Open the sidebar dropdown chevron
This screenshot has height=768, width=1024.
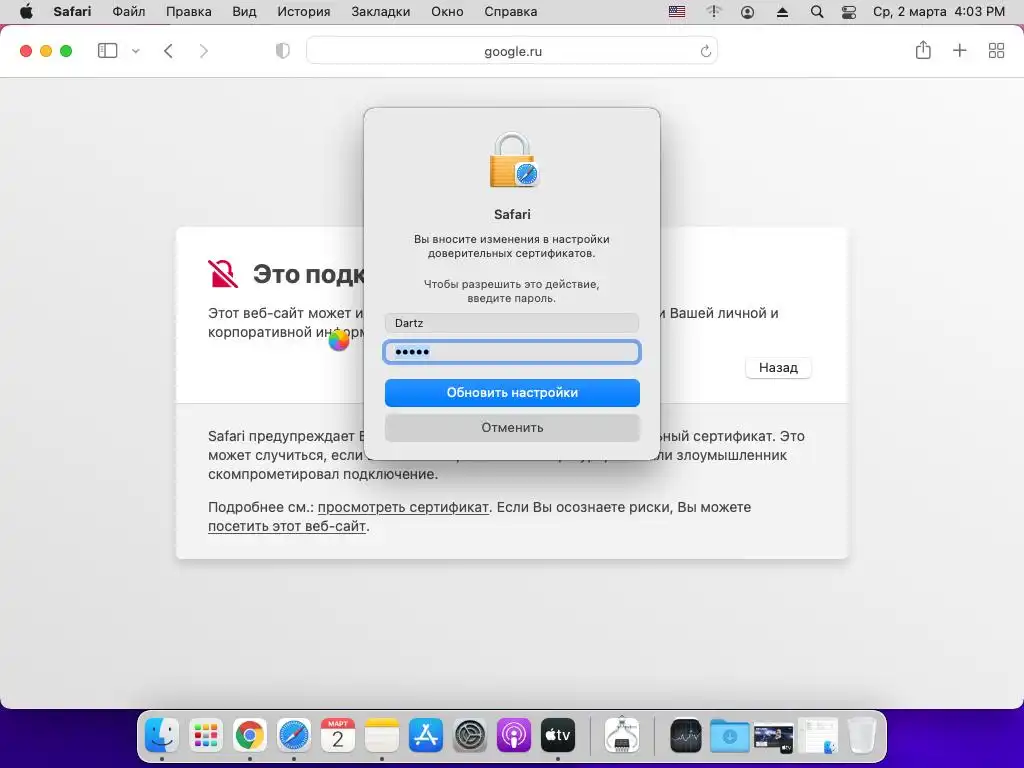[x=136, y=51]
